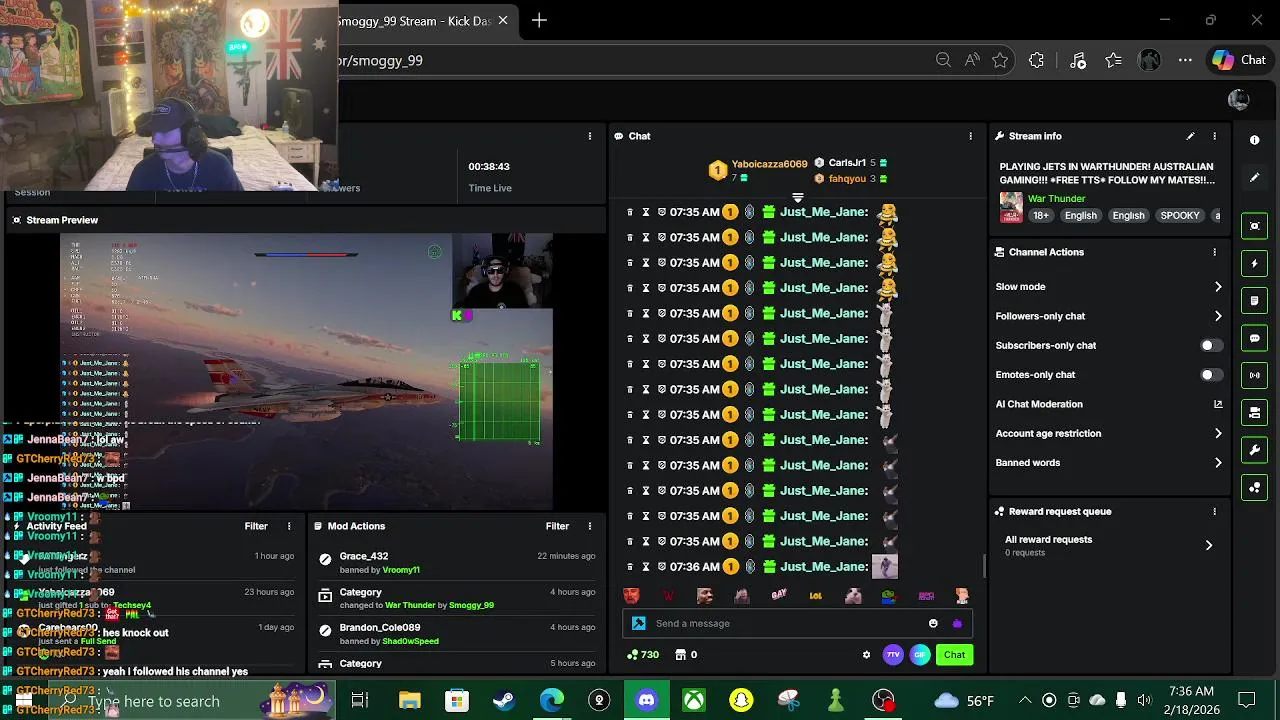Open the Channel Actions three-dot menu

[x=1214, y=252]
